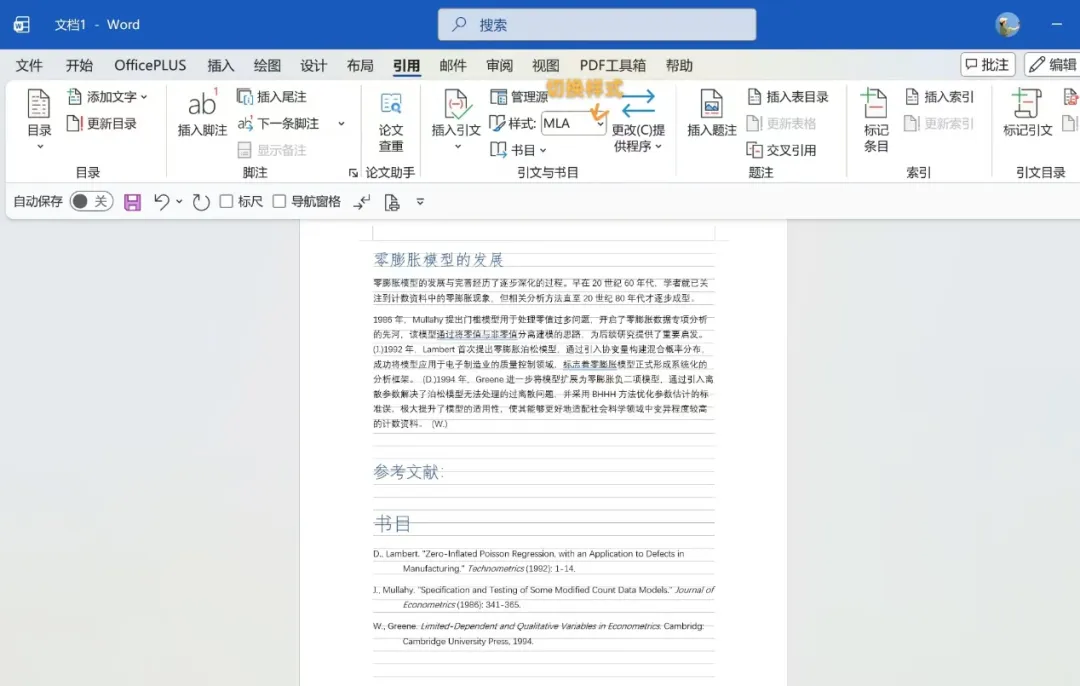Go to Next Footnote (下一条脚注)
Viewport: 1080px width, 686px height.
tap(279, 124)
